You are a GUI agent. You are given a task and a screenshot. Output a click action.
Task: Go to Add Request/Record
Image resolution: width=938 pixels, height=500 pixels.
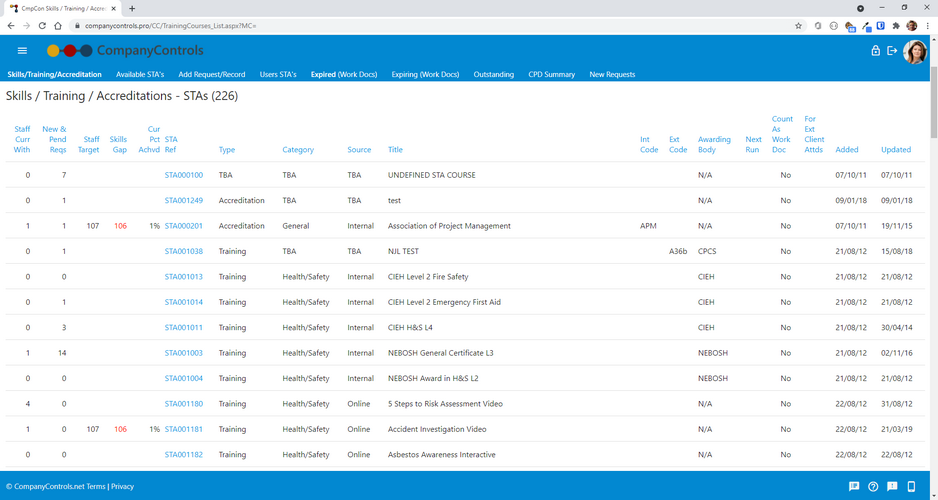tap(212, 74)
